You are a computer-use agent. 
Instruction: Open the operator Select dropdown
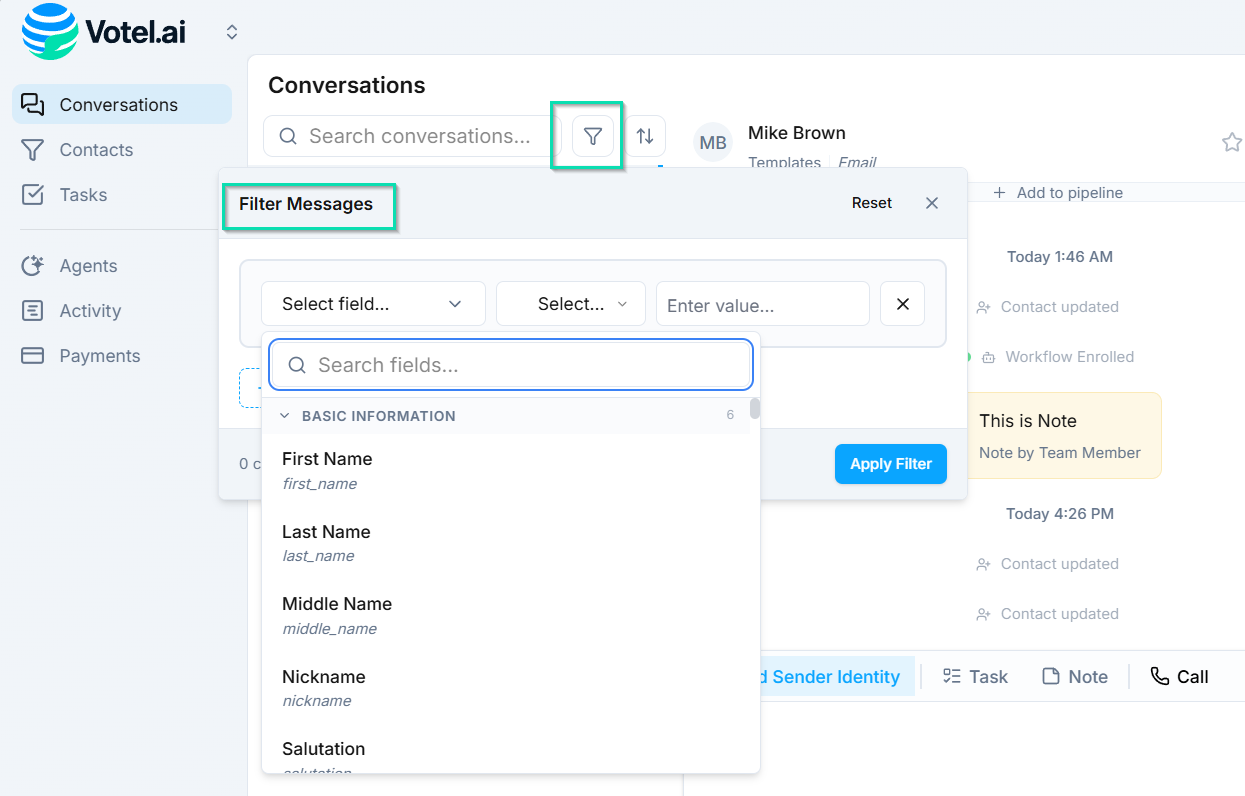[571, 304]
